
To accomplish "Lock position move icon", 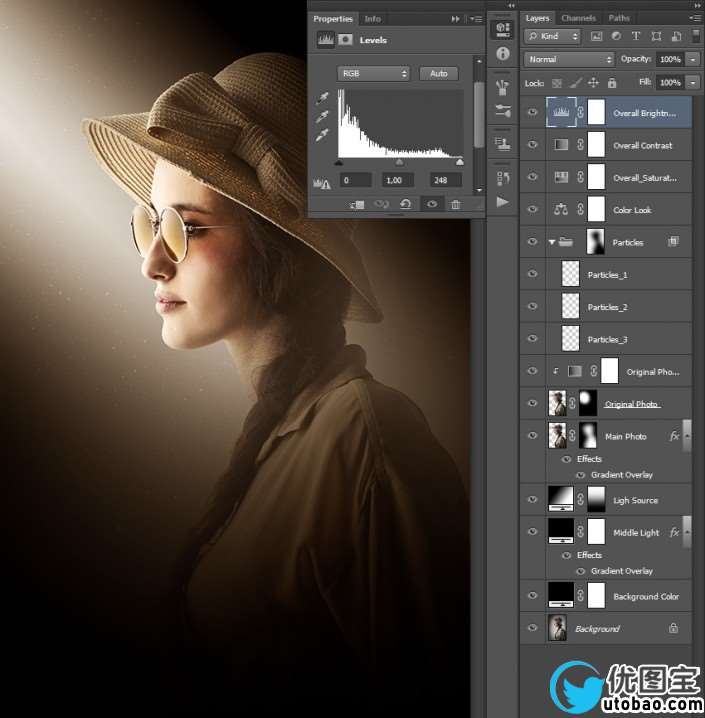I will [593, 83].
